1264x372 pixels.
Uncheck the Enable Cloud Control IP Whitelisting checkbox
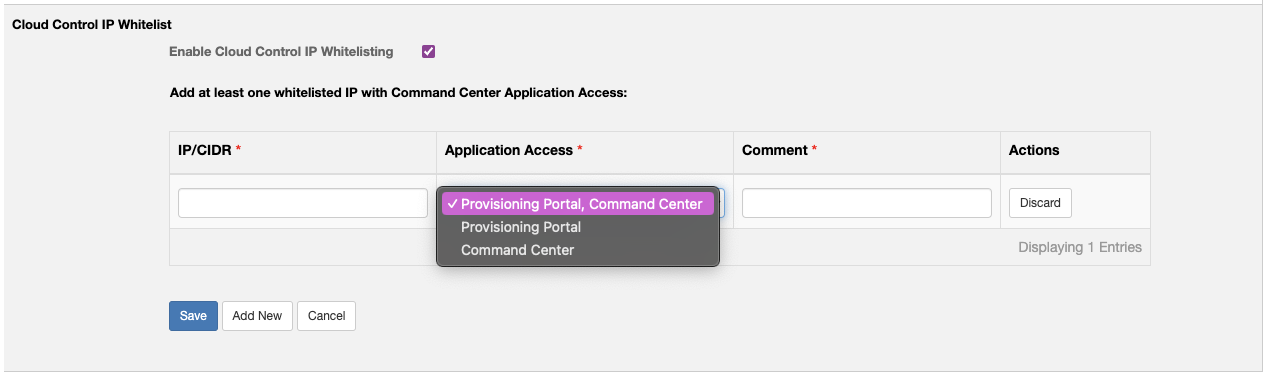tap(429, 51)
